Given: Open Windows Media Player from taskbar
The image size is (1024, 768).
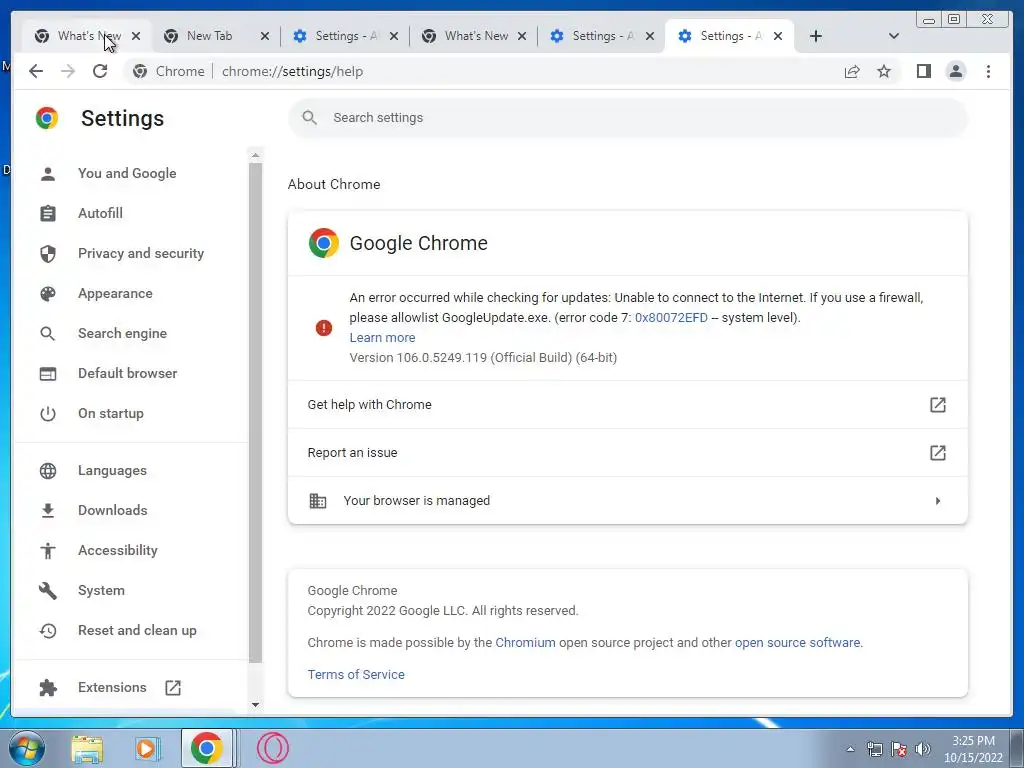Looking at the screenshot, I should (x=148, y=748).
